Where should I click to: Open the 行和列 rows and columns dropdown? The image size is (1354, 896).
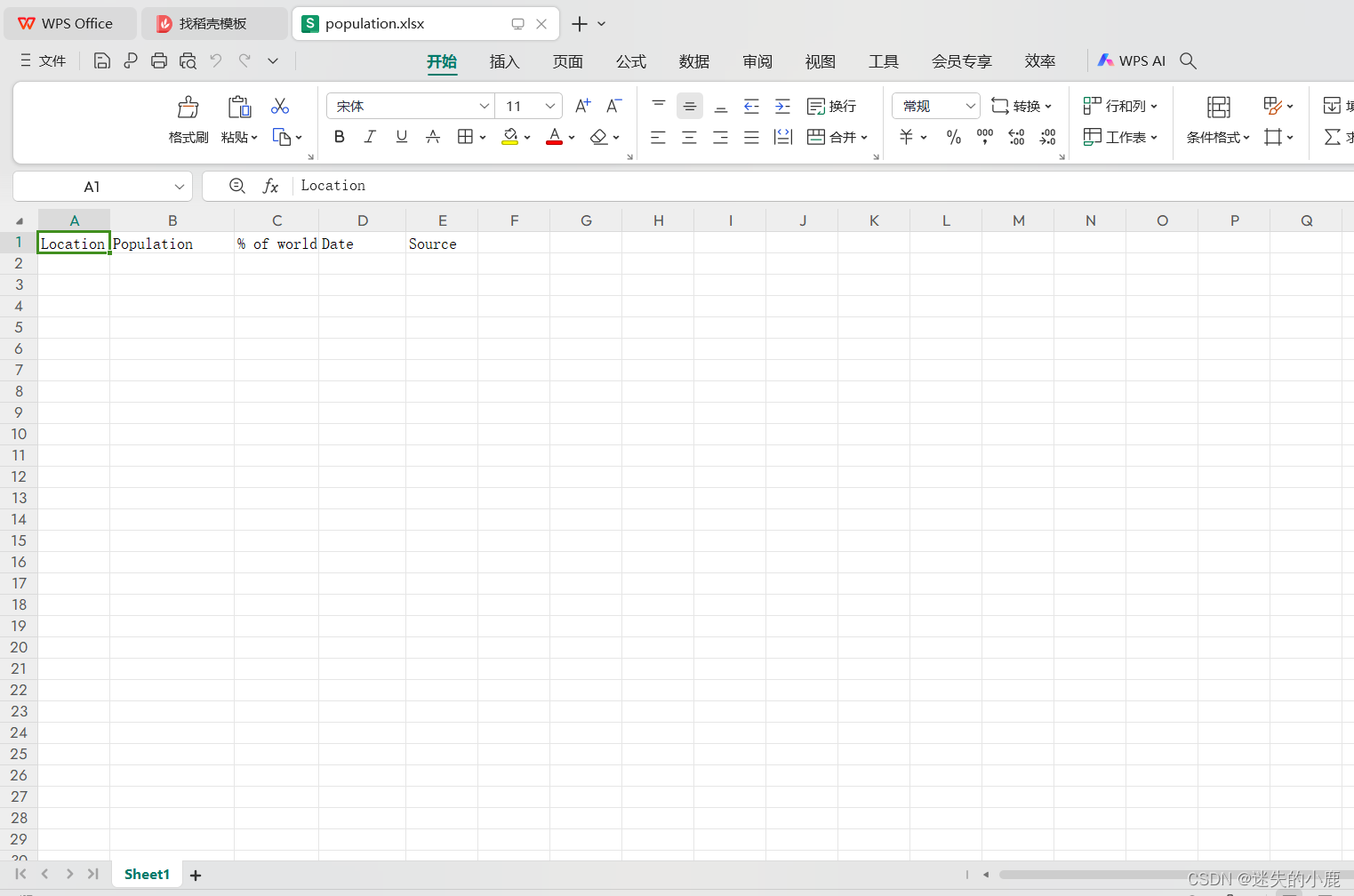[x=1120, y=106]
